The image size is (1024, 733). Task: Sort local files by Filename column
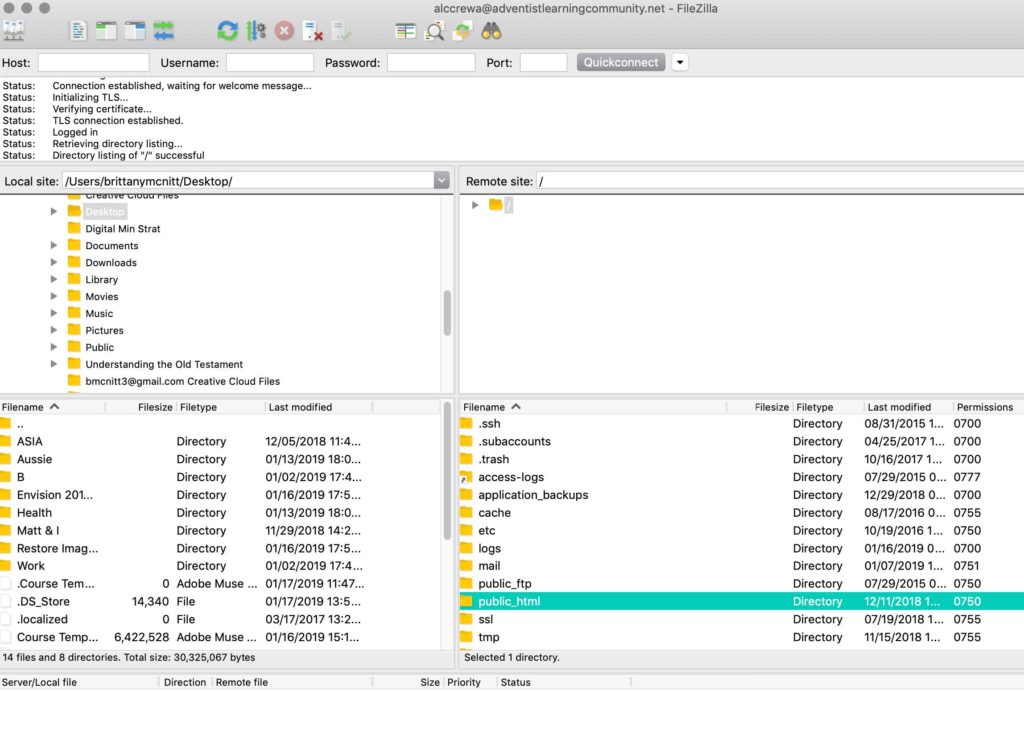click(52, 406)
